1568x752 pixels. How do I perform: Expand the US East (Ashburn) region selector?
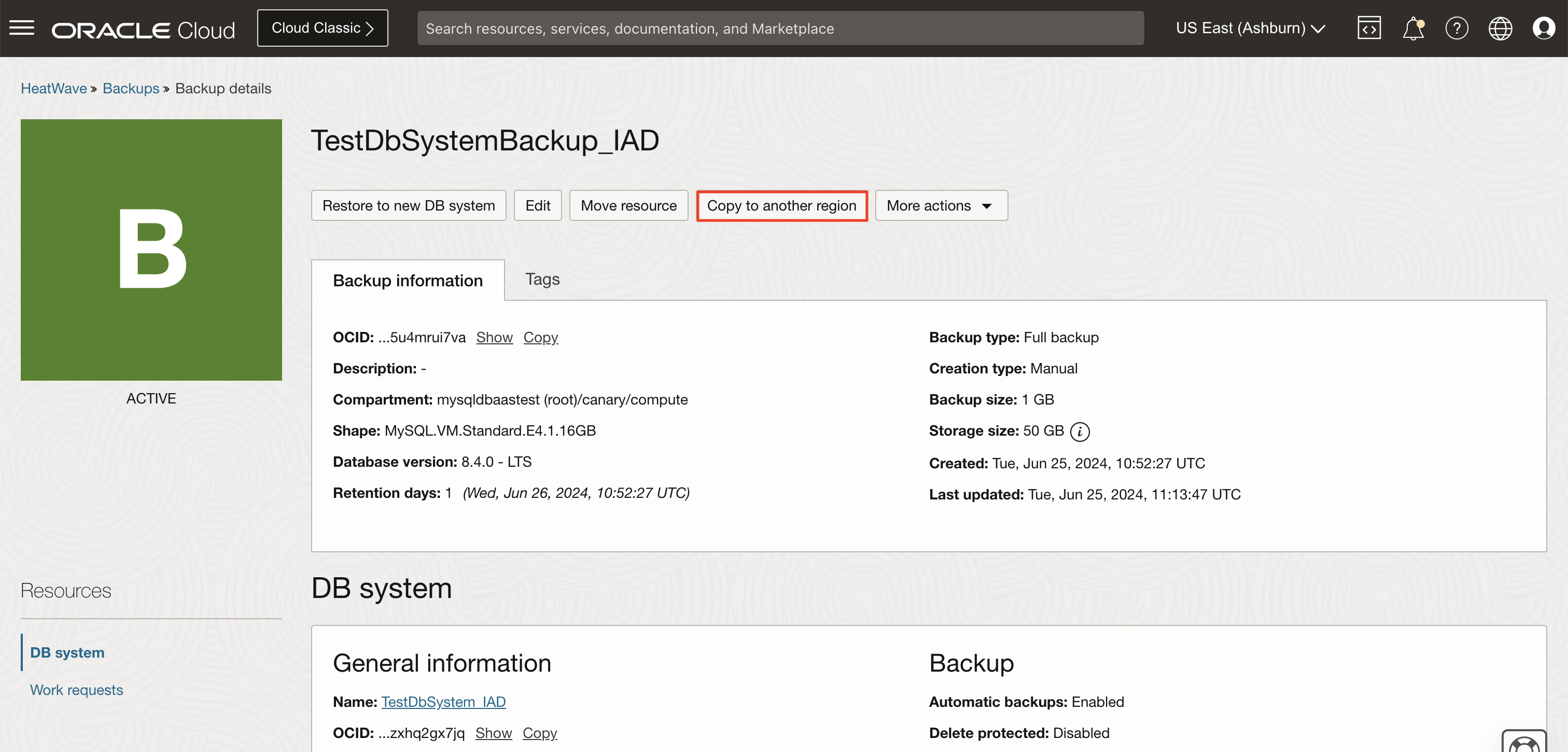click(x=1250, y=28)
